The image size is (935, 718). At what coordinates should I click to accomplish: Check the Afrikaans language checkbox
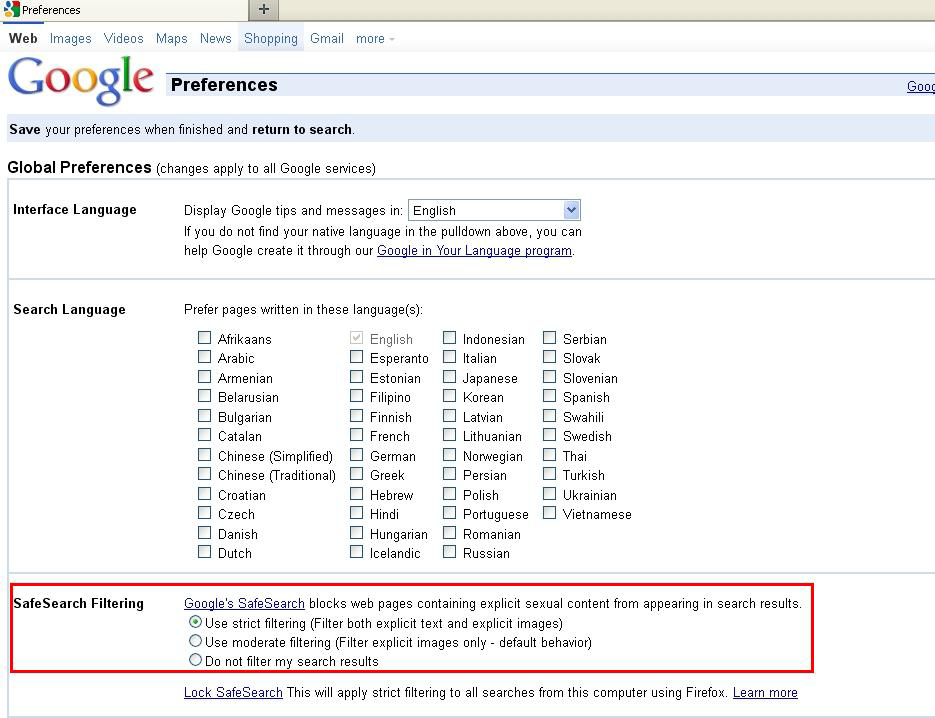click(x=205, y=338)
